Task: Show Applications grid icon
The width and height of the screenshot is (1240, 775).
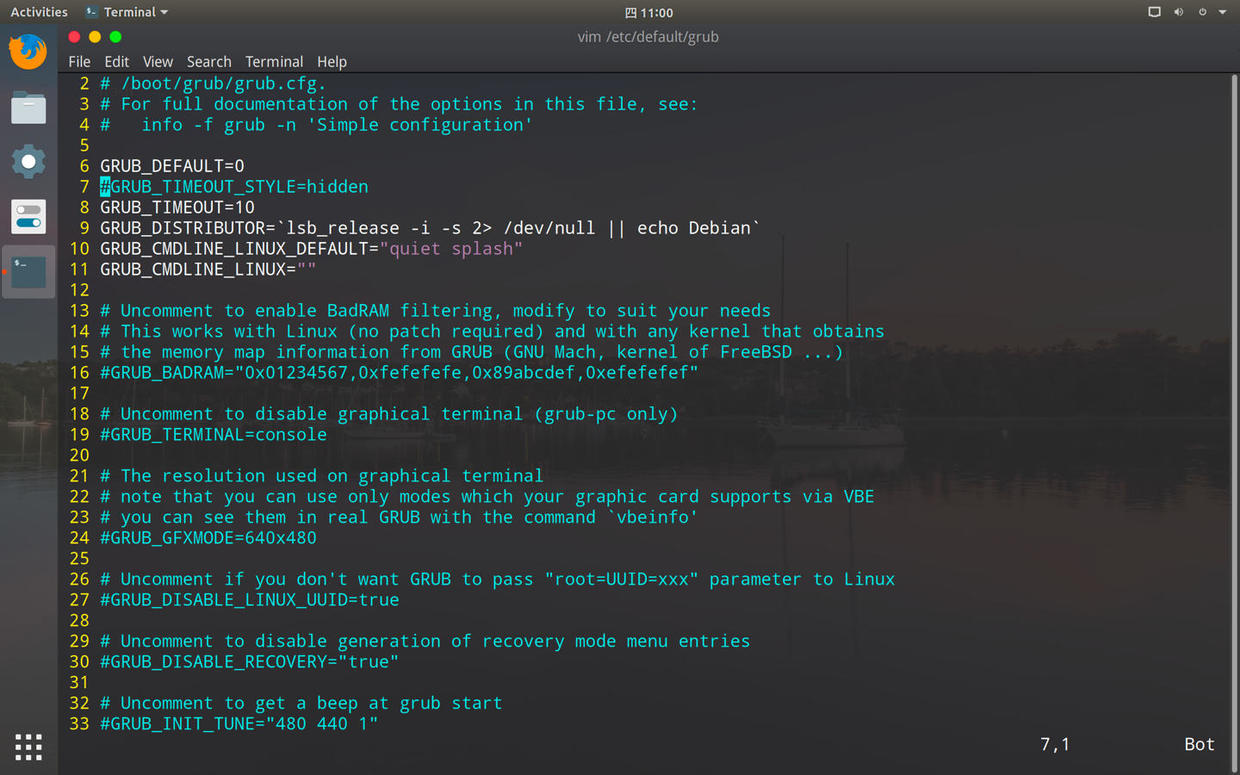Action: [28, 746]
